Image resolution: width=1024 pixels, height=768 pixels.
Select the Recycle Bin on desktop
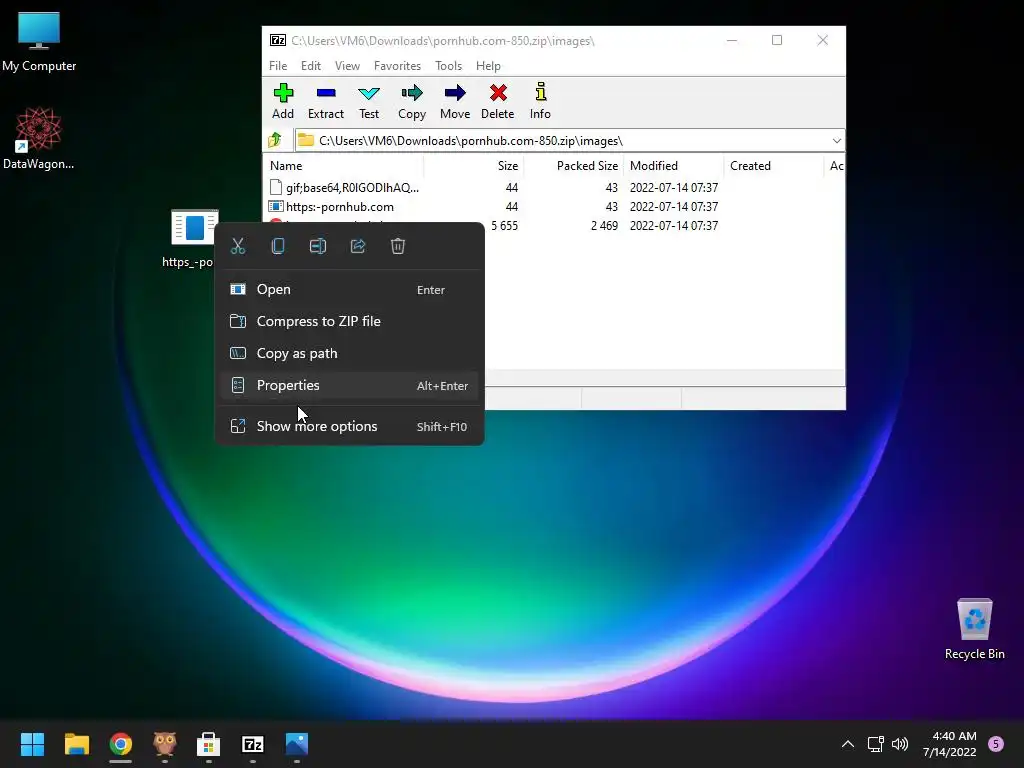point(974,629)
